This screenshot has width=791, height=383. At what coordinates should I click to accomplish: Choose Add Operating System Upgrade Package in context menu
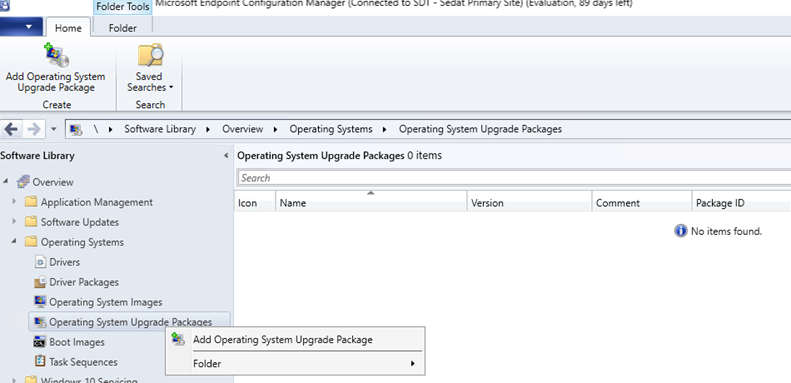(x=295, y=340)
